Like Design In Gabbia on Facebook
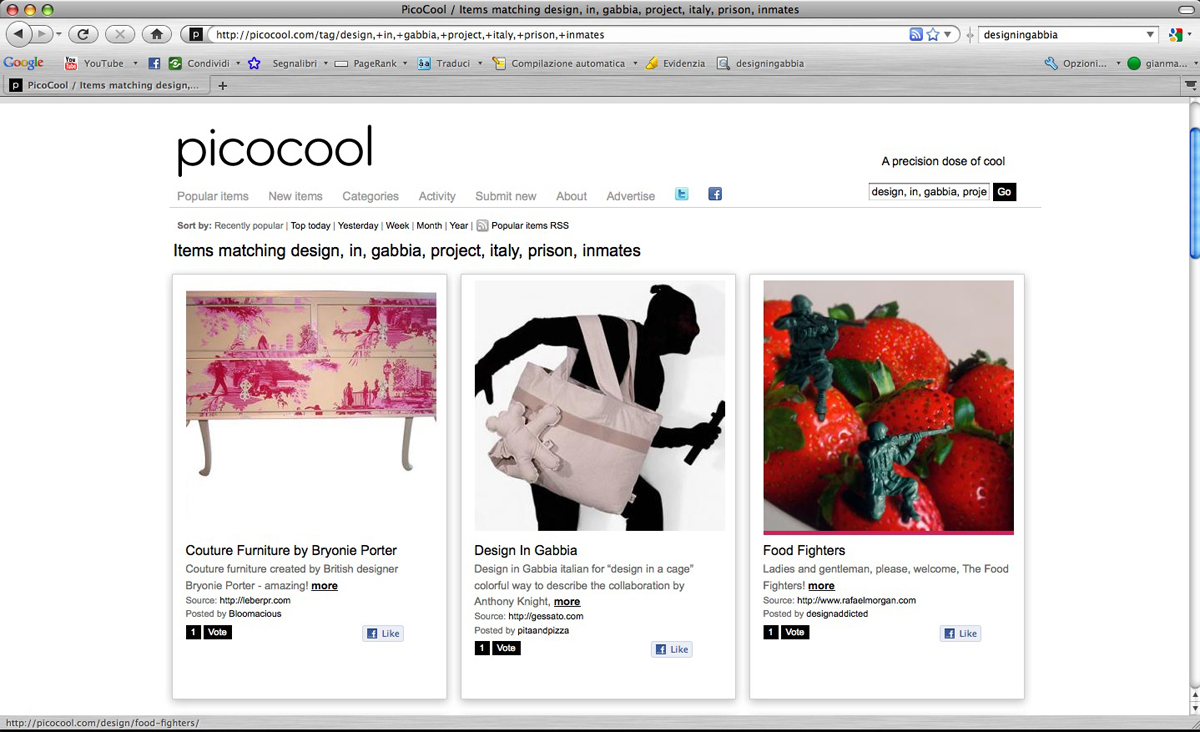Viewport: 1200px width, 732px height. coord(672,649)
